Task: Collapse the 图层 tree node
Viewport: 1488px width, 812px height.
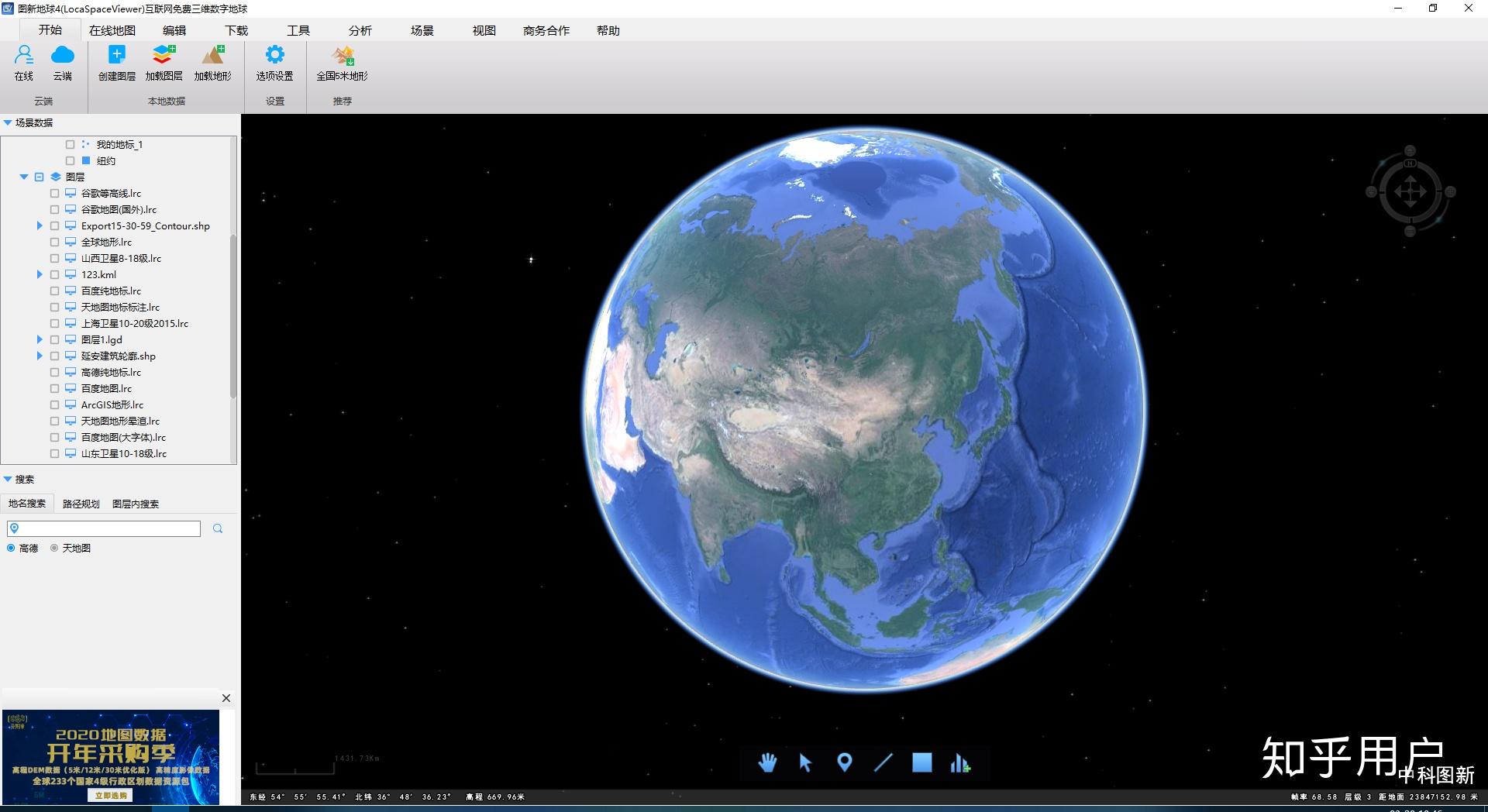Action: (24, 177)
